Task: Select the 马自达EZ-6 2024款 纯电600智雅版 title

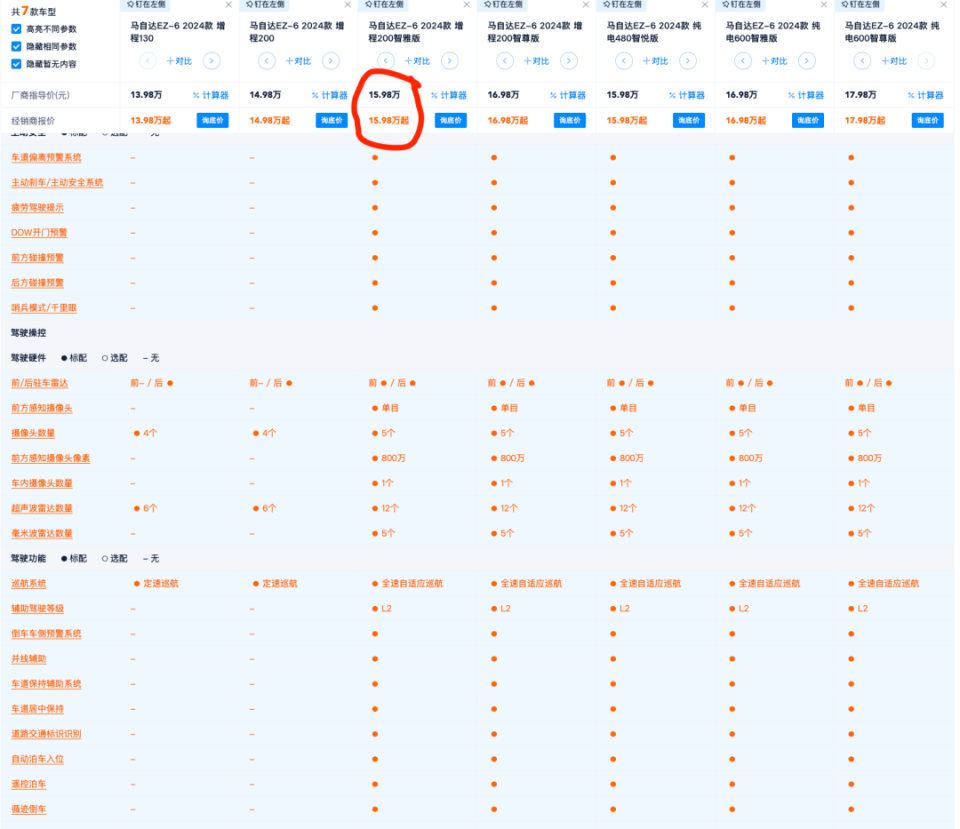Action: pos(771,32)
